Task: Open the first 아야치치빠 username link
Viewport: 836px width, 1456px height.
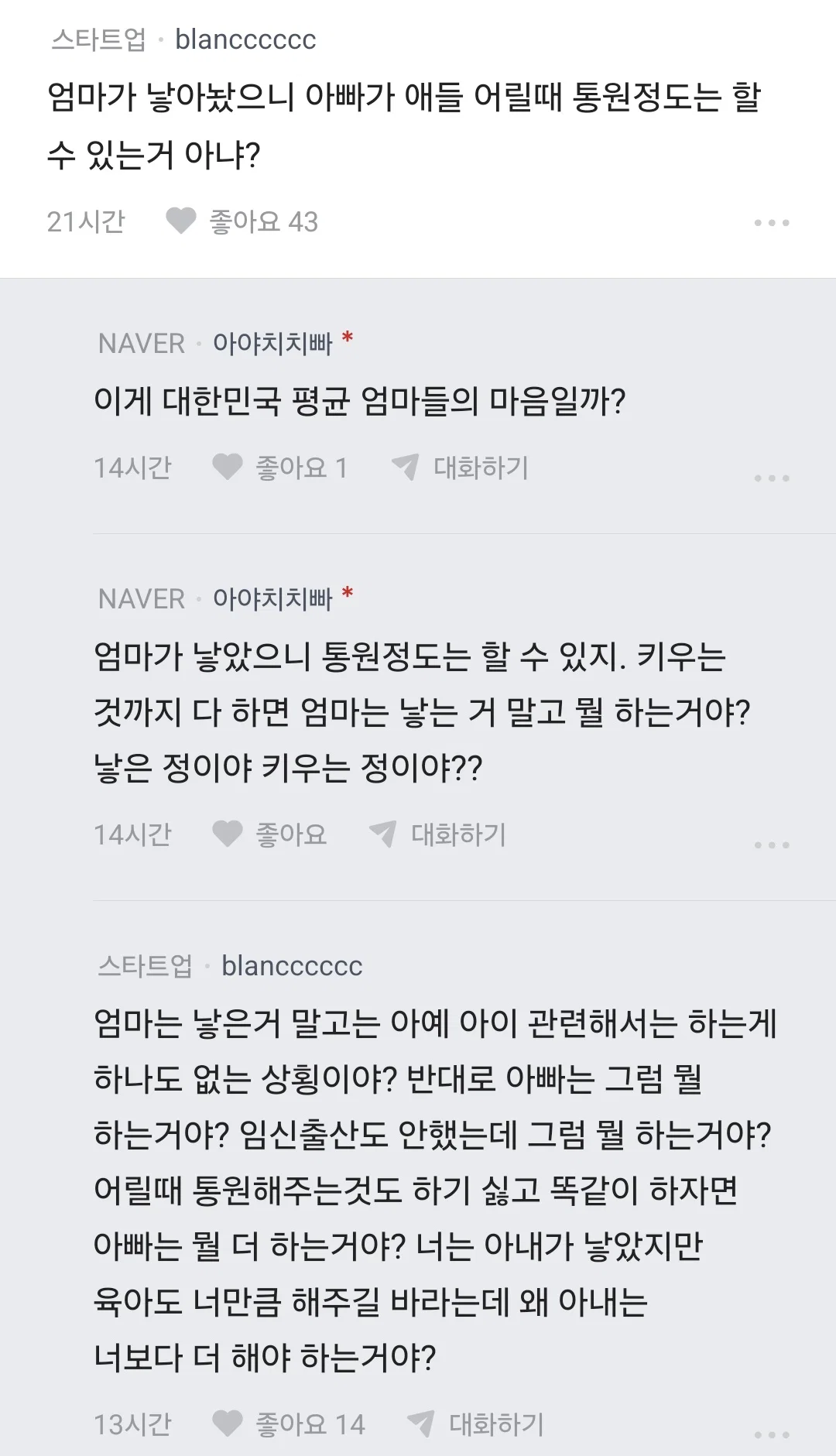Action: pos(272,343)
